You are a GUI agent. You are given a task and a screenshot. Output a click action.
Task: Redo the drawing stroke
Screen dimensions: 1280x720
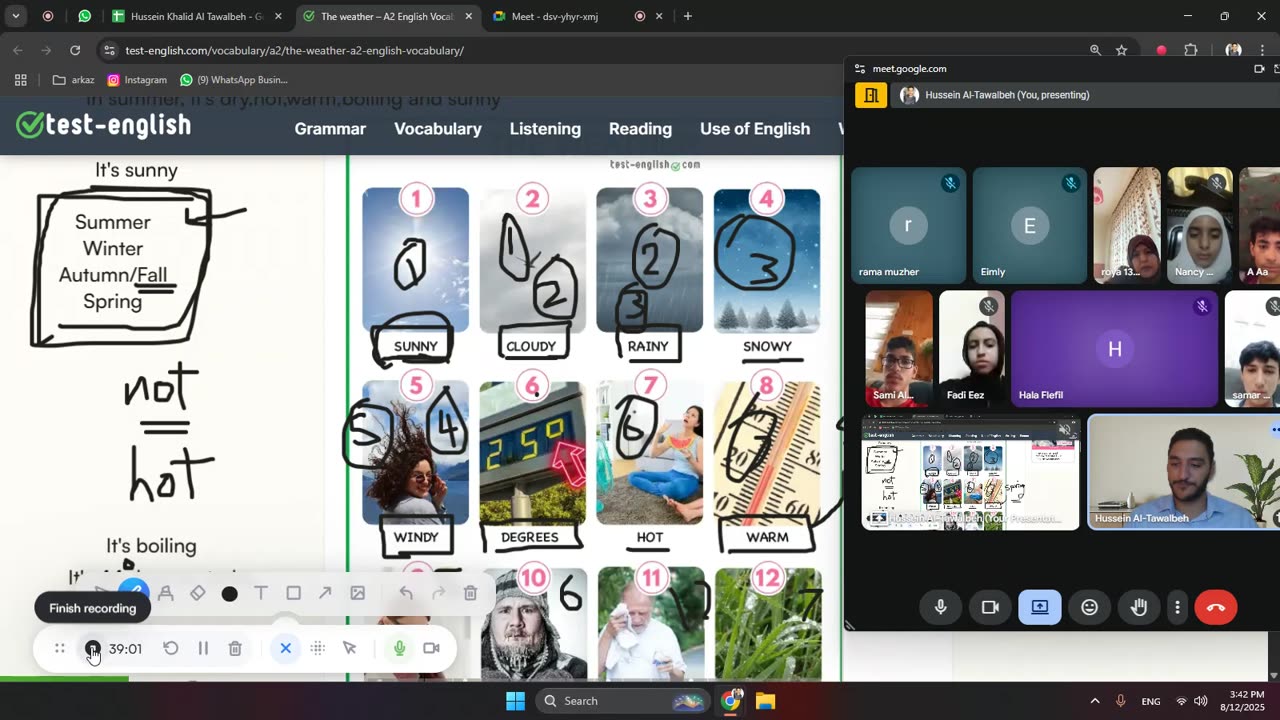pyautogui.click(x=438, y=593)
